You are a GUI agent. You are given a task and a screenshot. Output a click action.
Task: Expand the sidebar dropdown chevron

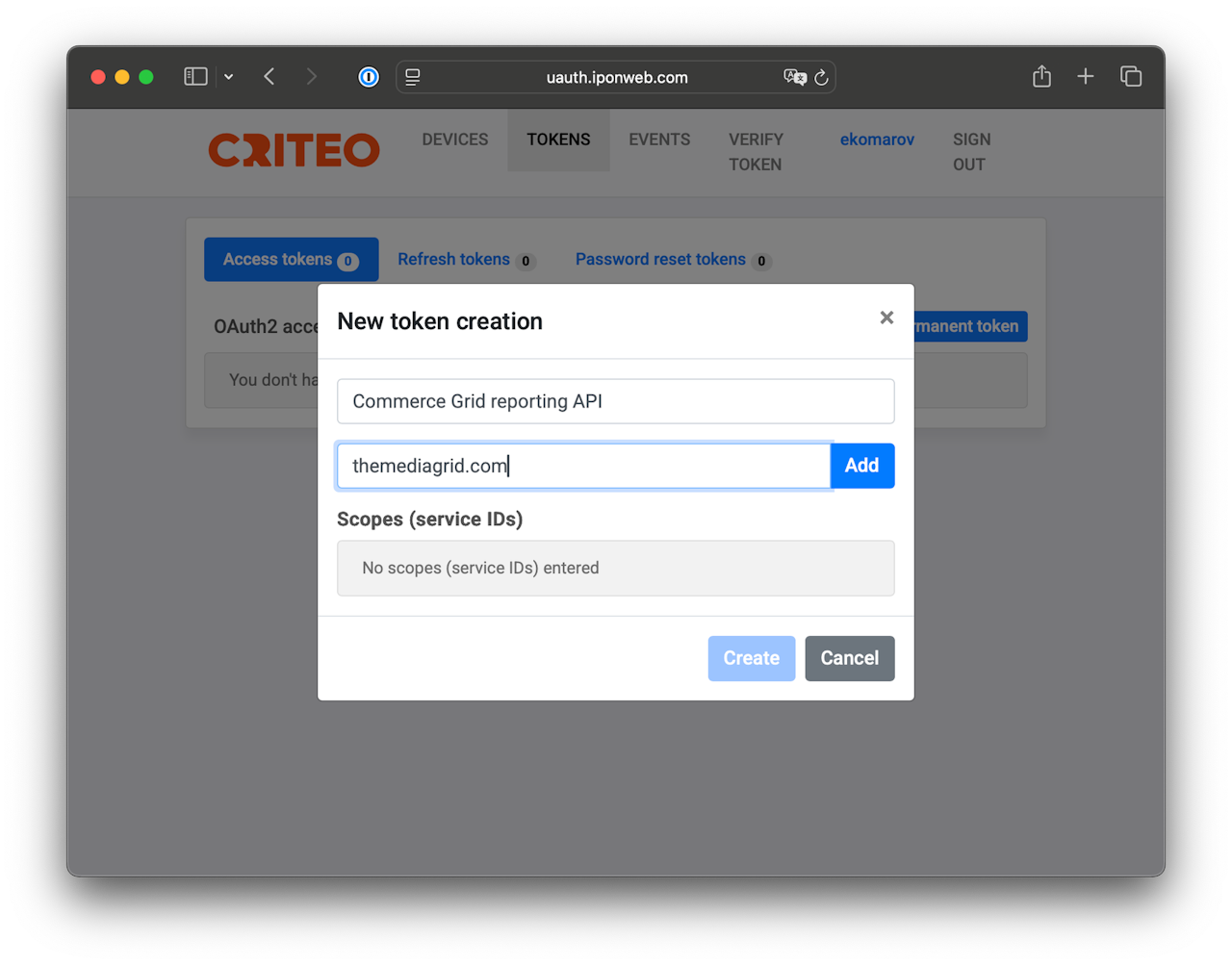pyautogui.click(x=229, y=77)
